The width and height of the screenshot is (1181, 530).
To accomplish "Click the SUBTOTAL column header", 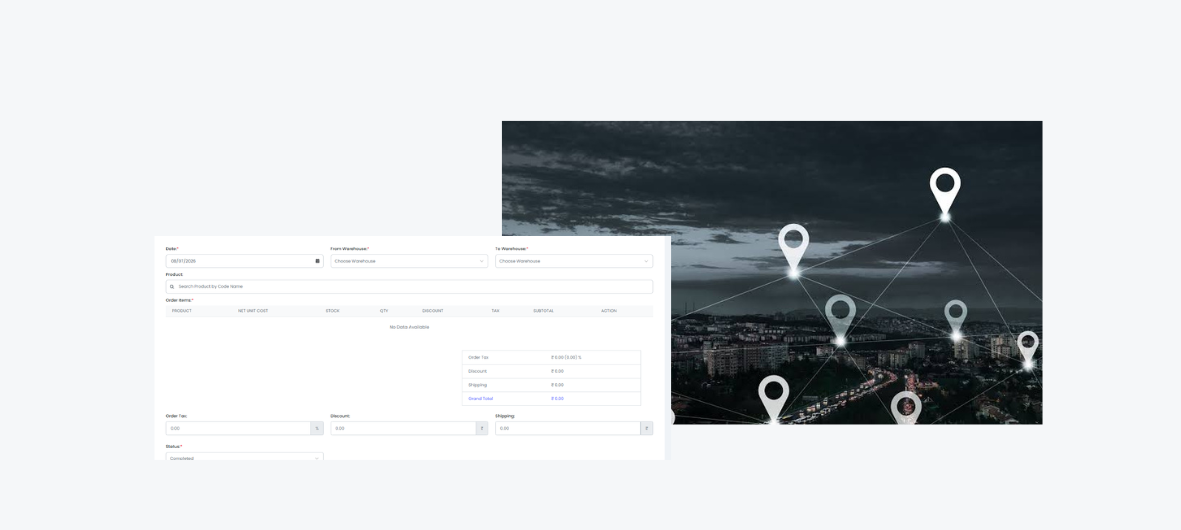I will pyautogui.click(x=543, y=311).
